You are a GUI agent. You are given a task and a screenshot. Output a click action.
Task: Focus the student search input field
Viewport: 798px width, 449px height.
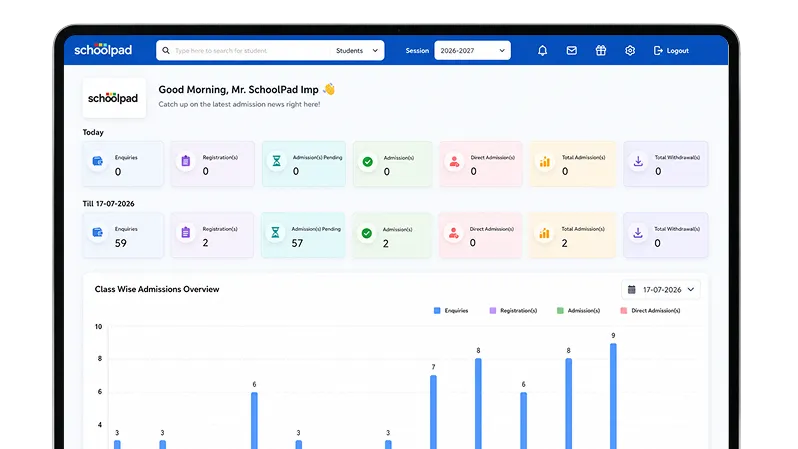(x=250, y=50)
